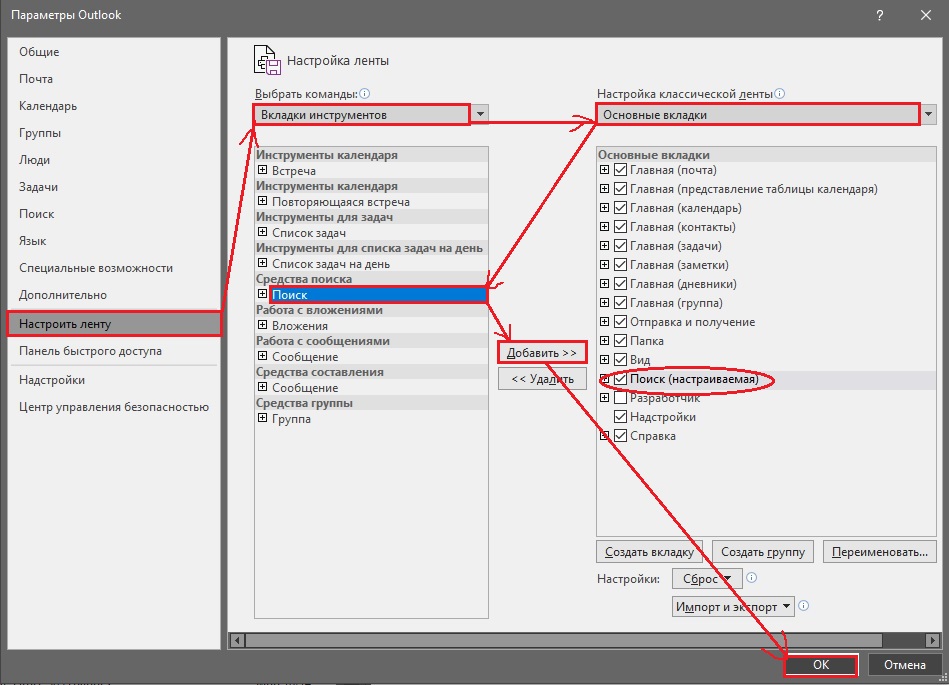Open the Центр управления безопасностью category
This screenshot has width=949, height=685.
click(114, 407)
